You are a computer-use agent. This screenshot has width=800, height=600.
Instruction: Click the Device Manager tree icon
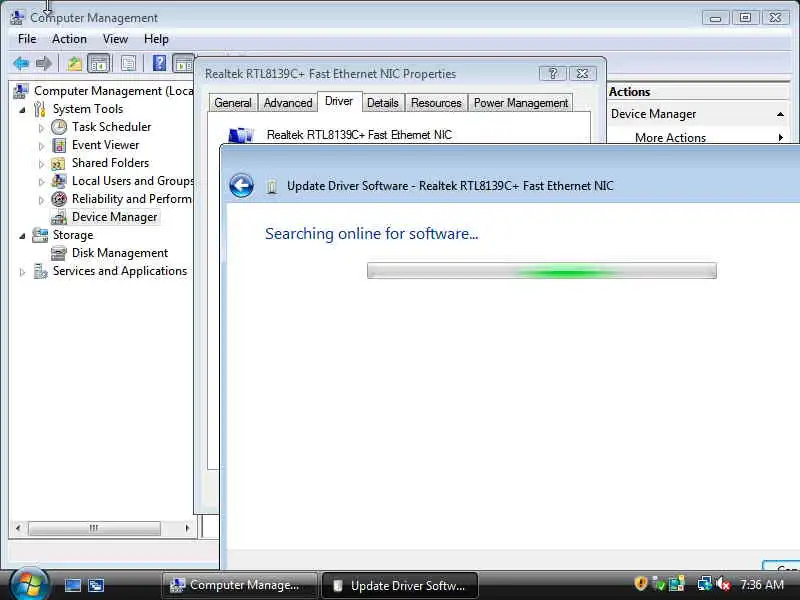(59, 217)
